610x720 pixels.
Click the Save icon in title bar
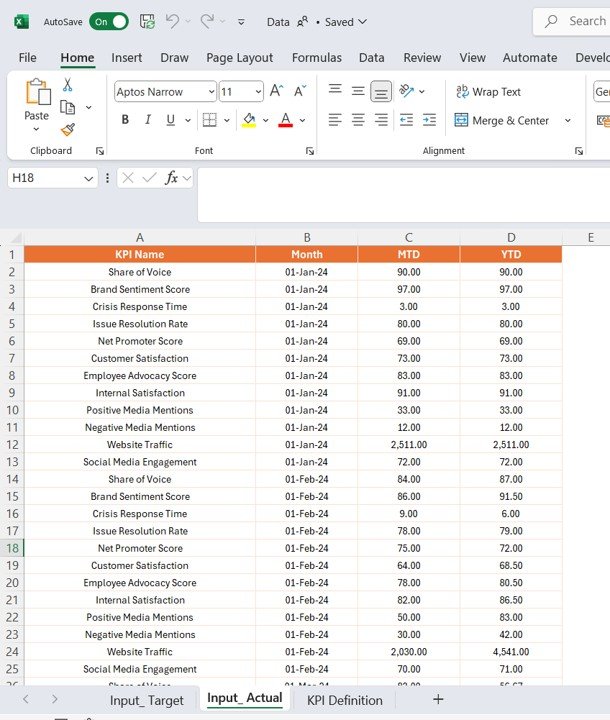click(147, 21)
